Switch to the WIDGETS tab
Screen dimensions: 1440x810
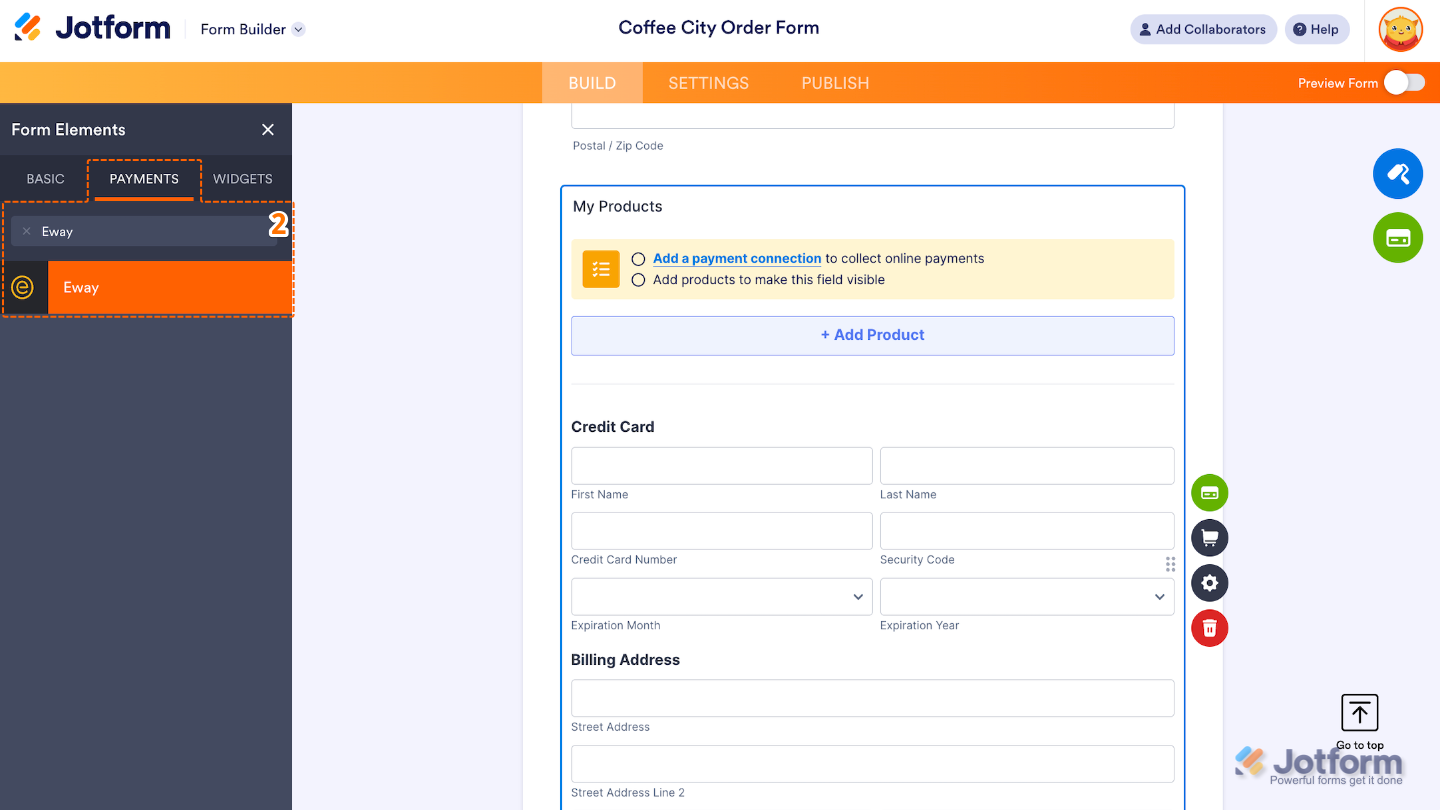[242, 179]
